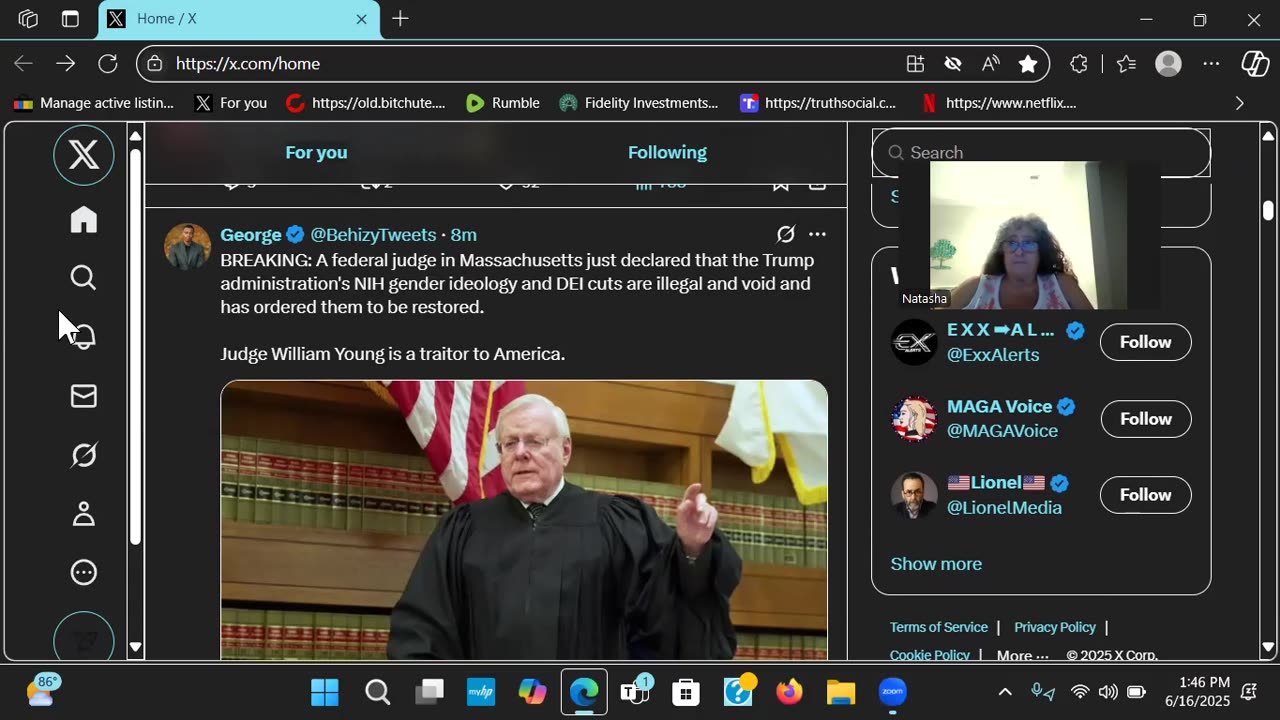
Task: Toggle favorite star for this page
Action: point(1028,64)
